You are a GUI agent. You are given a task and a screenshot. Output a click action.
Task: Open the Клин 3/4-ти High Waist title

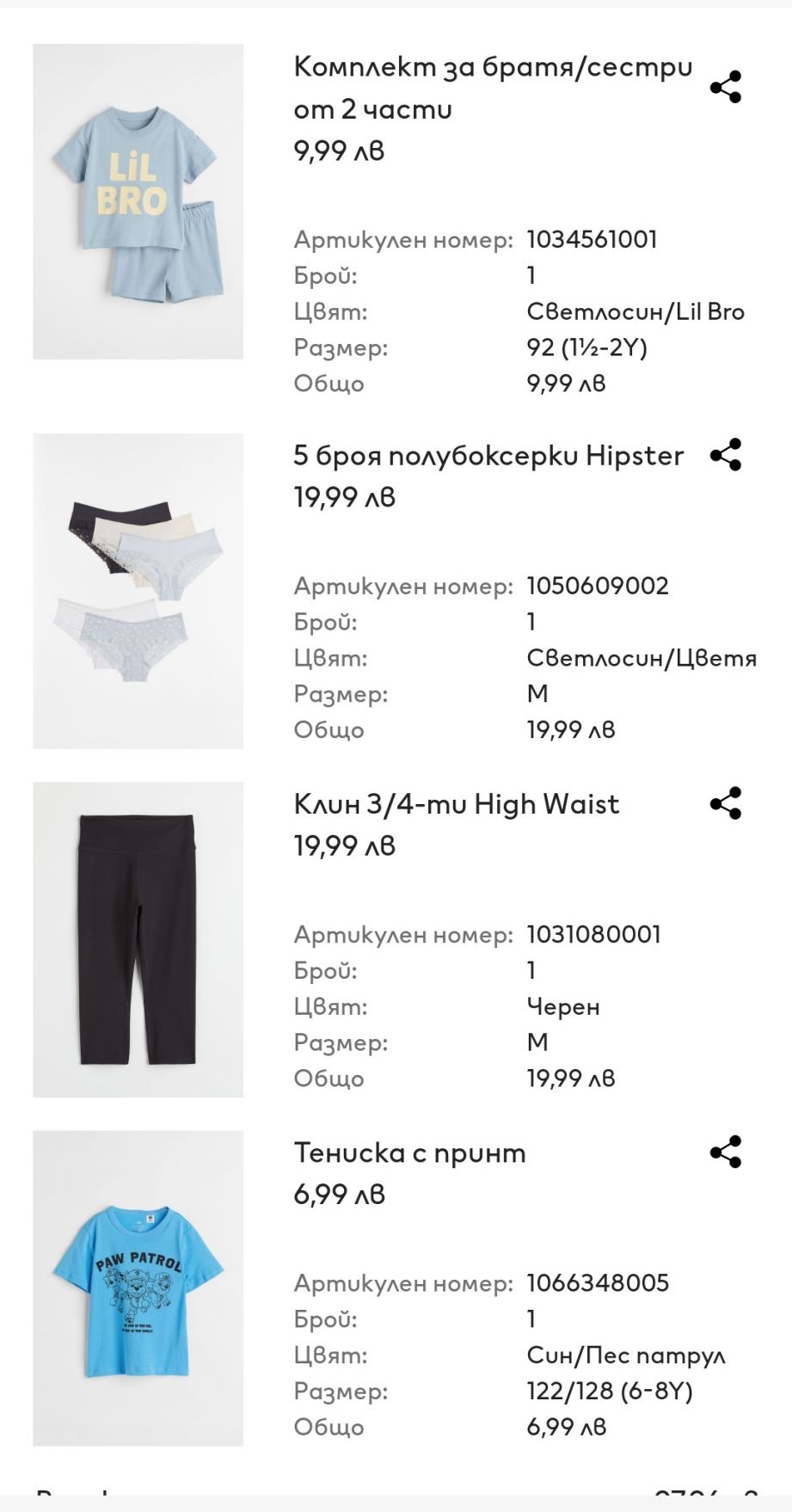pyautogui.click(x=456, y=804)
